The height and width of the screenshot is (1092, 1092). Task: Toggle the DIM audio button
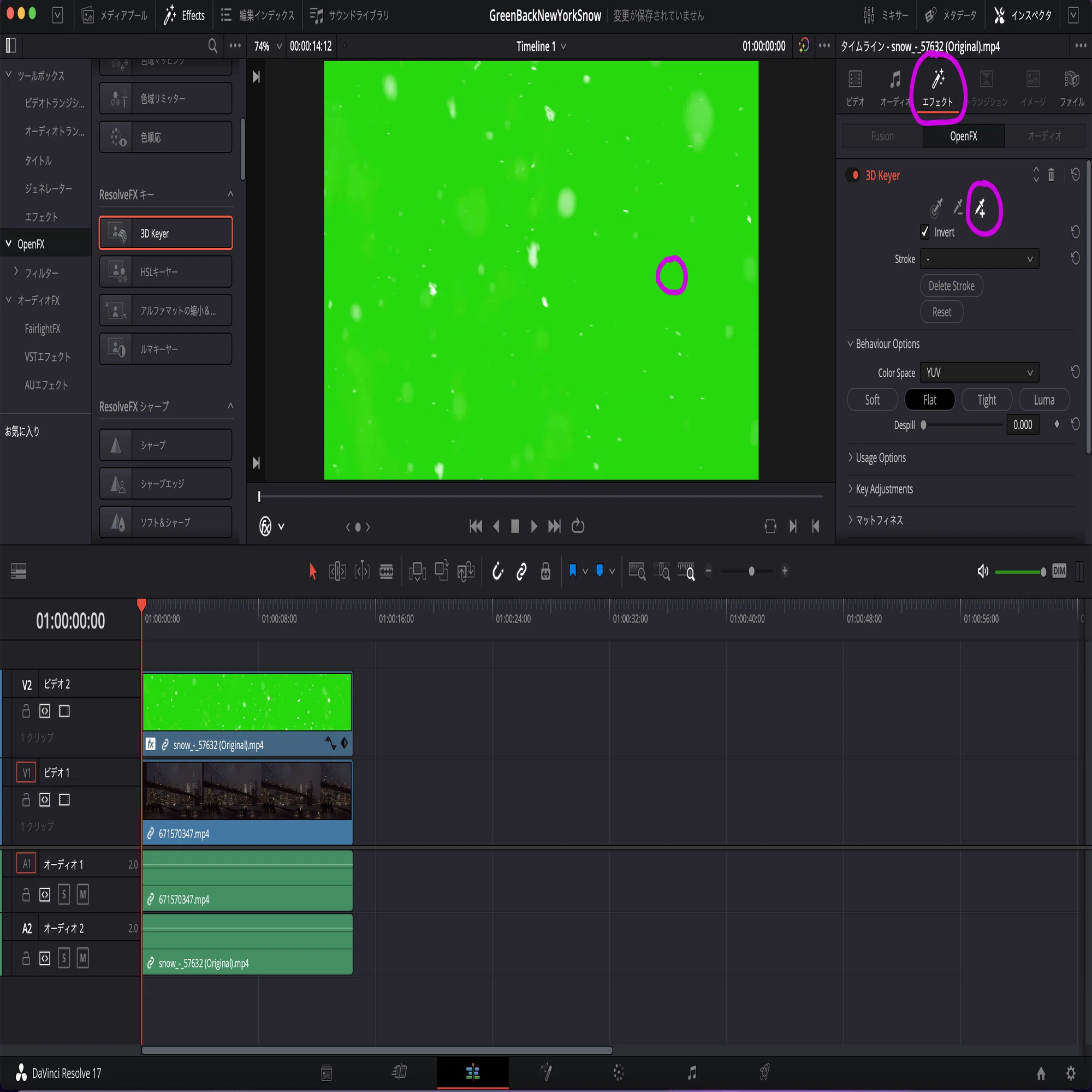pyautogui.click(x=1059, y=572)
